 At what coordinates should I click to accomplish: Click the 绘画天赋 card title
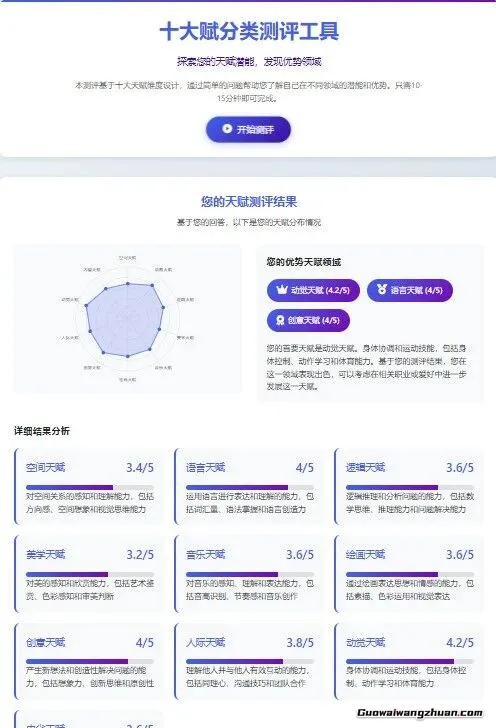point(365,554)
